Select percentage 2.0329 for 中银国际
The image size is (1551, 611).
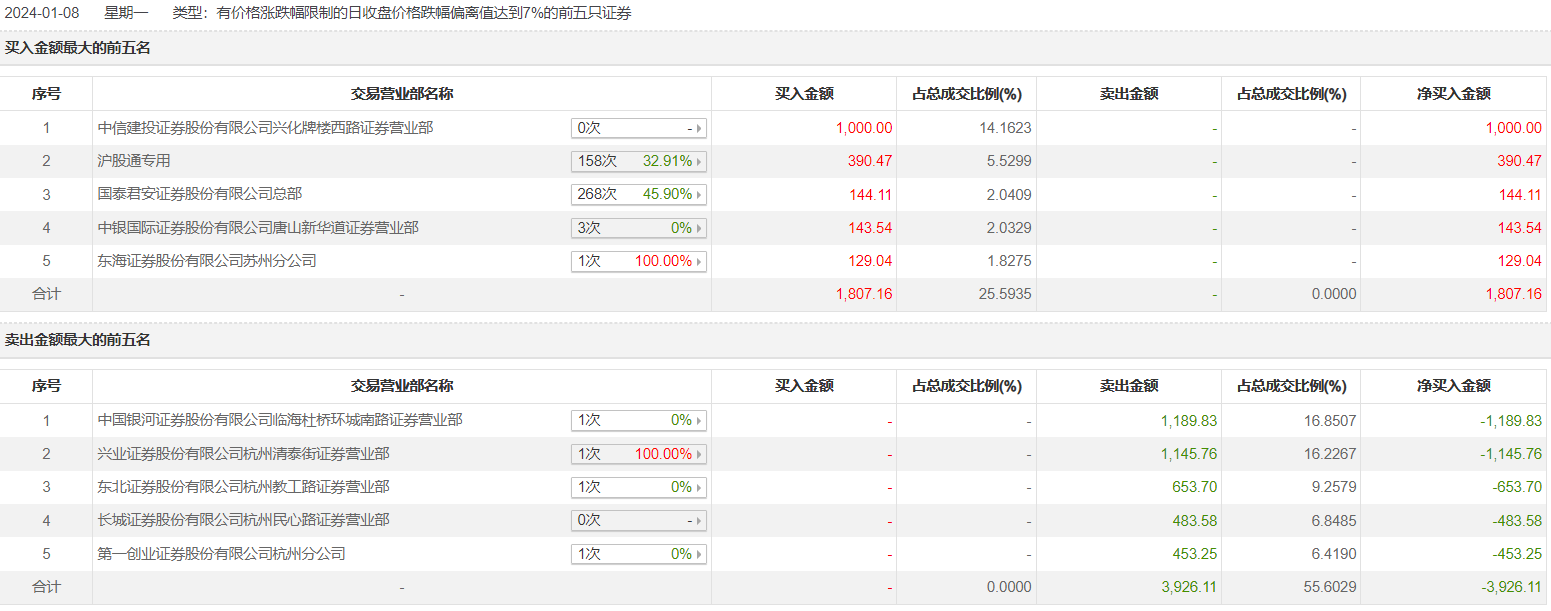click(x=1007, y=228)
